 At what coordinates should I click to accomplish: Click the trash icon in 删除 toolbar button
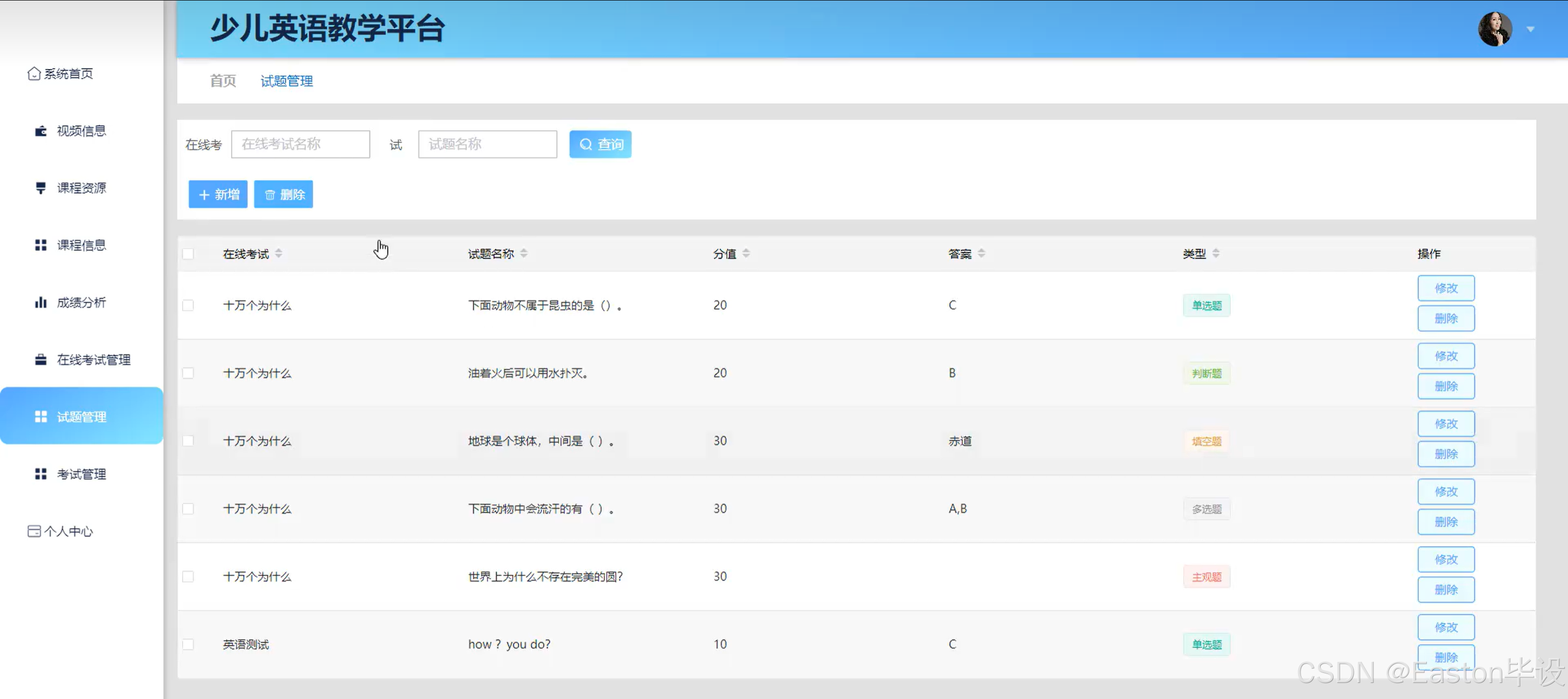[x=270, y=195]
